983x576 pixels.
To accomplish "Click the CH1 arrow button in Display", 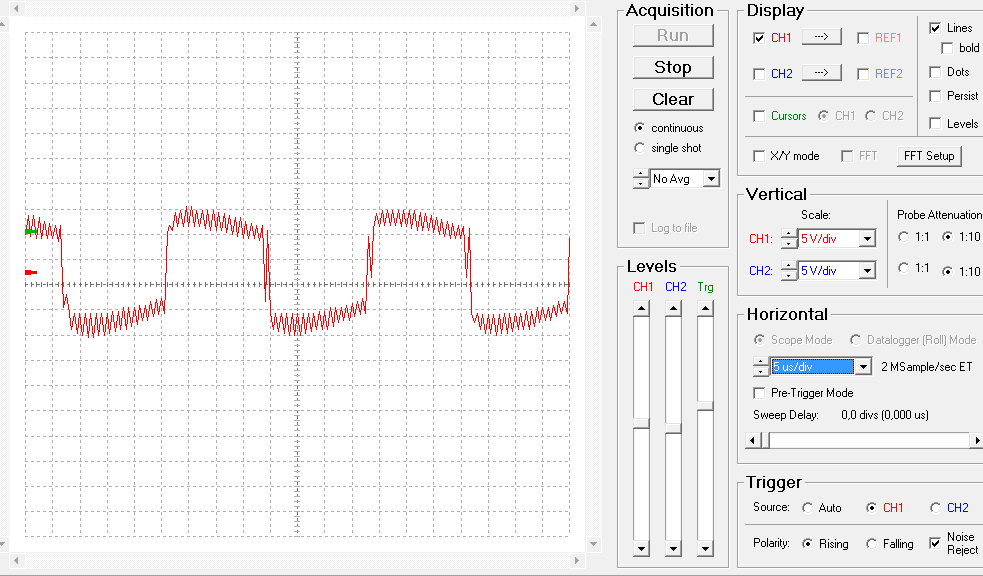I will click(x=821, y=37).
